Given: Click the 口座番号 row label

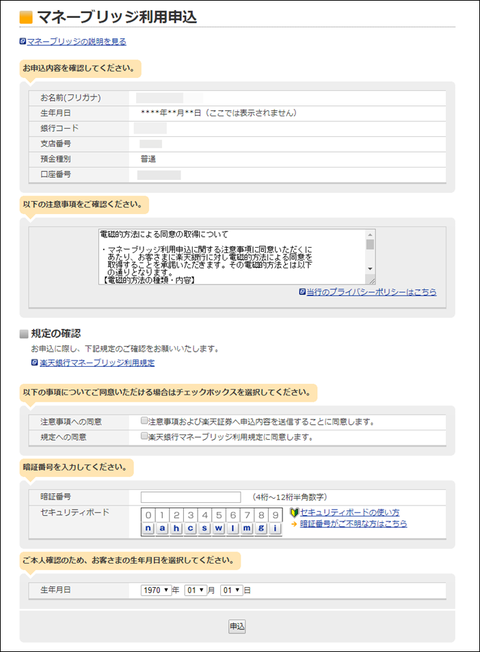Looking at the screenshot, I should pos(56,174).
